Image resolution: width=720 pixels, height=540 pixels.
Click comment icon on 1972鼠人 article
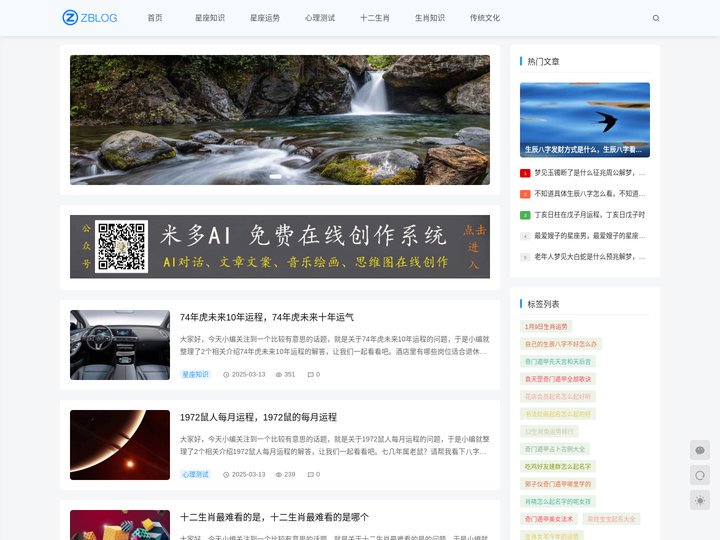click(x=310, y=475)
